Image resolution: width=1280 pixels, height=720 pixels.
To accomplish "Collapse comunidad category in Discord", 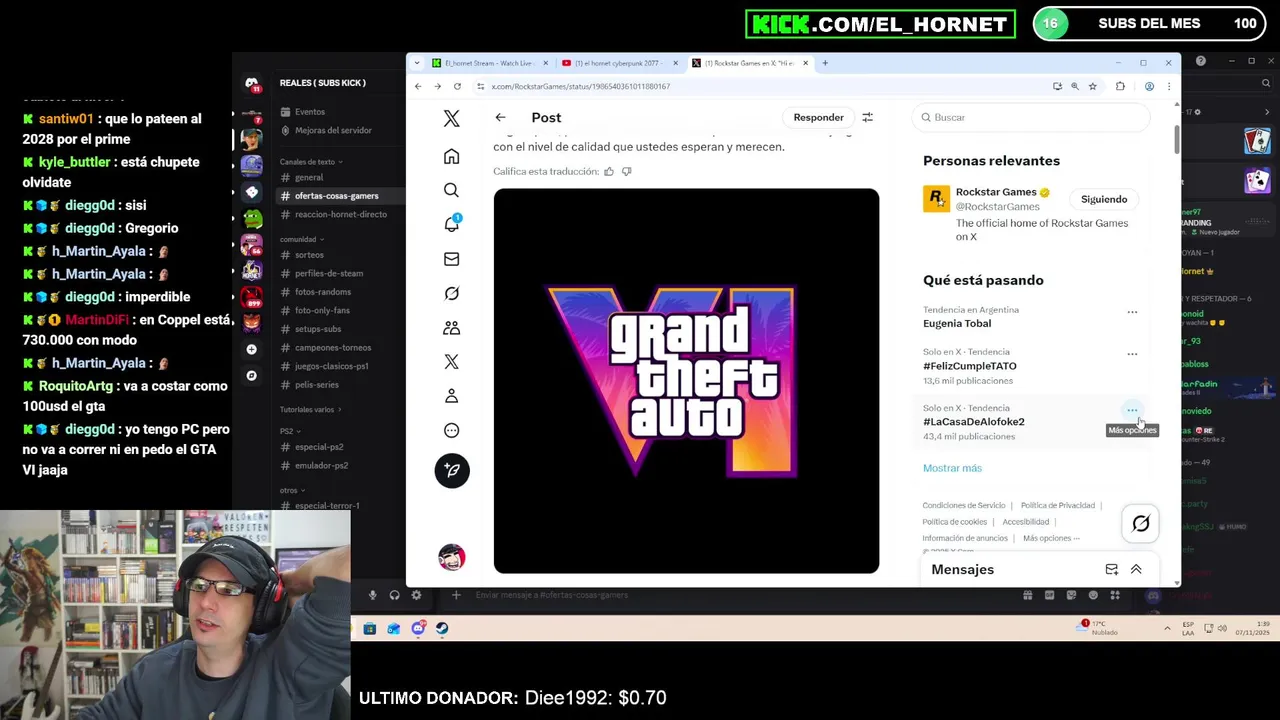I will (301, 239).
